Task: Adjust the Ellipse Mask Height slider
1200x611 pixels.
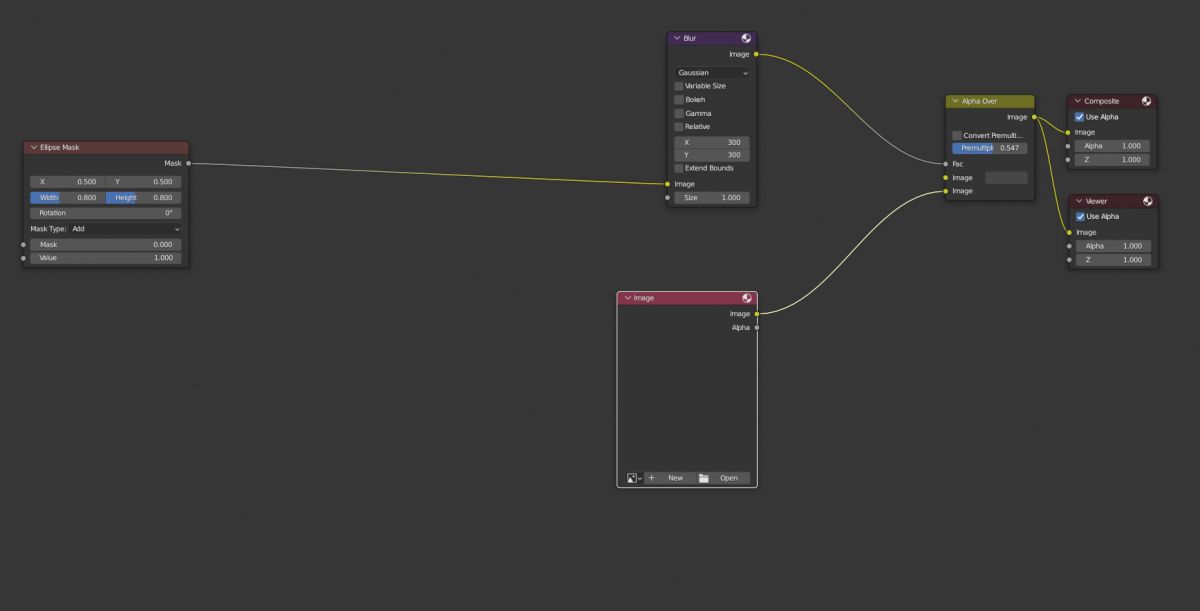Action: (144, 198)
